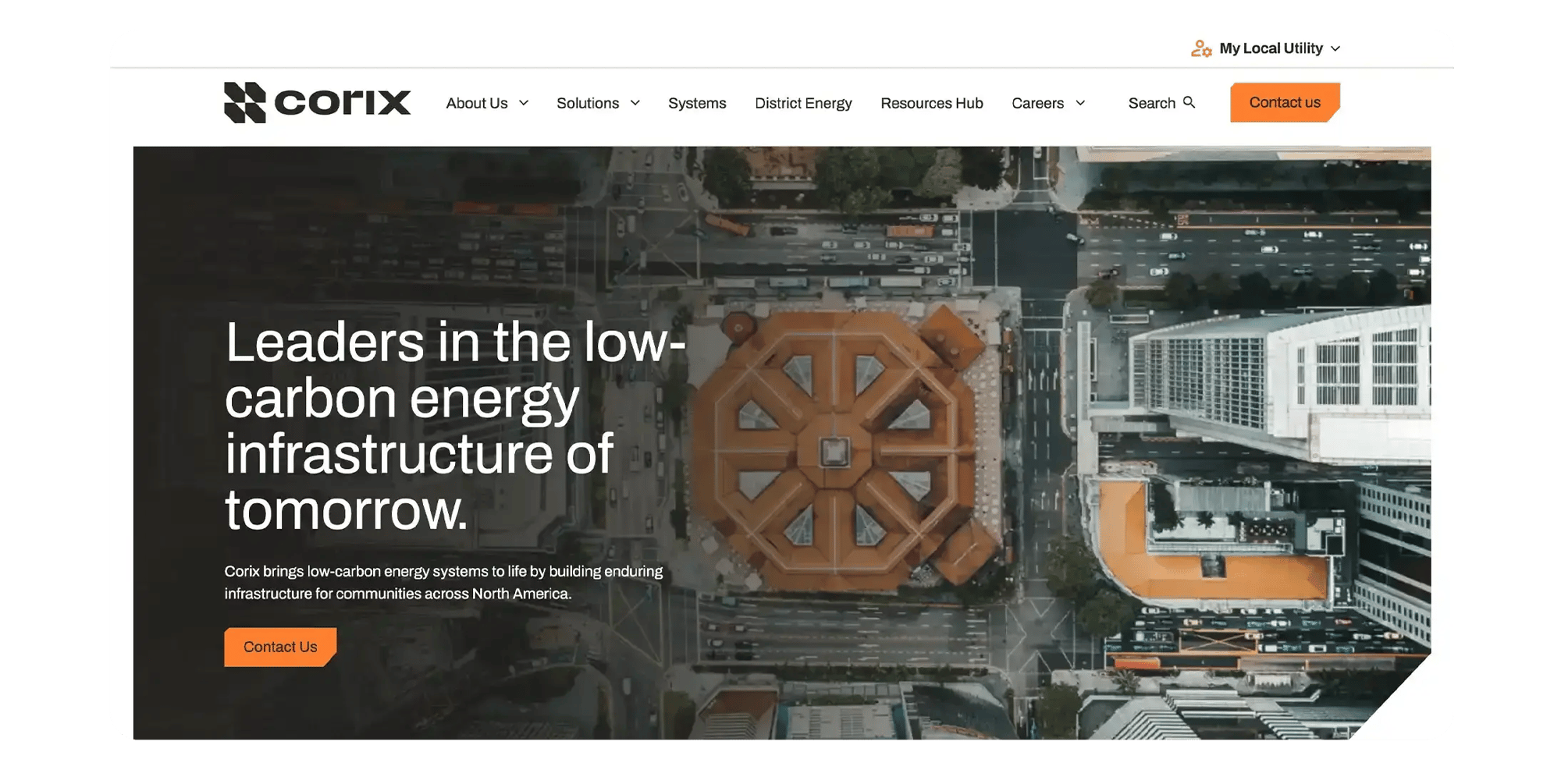1561x784 pixels.
Task: Navigate to the Resources Hub
Action: point(931,102)
